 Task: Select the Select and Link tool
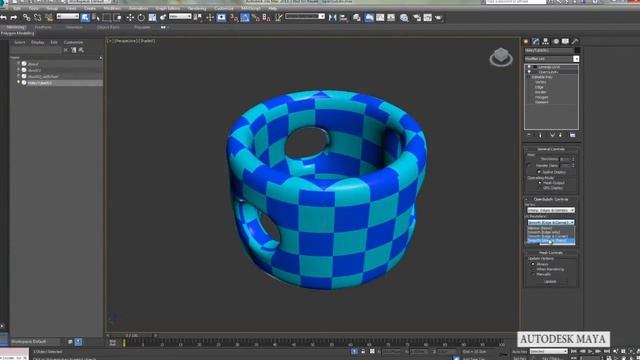click(27, 18)
